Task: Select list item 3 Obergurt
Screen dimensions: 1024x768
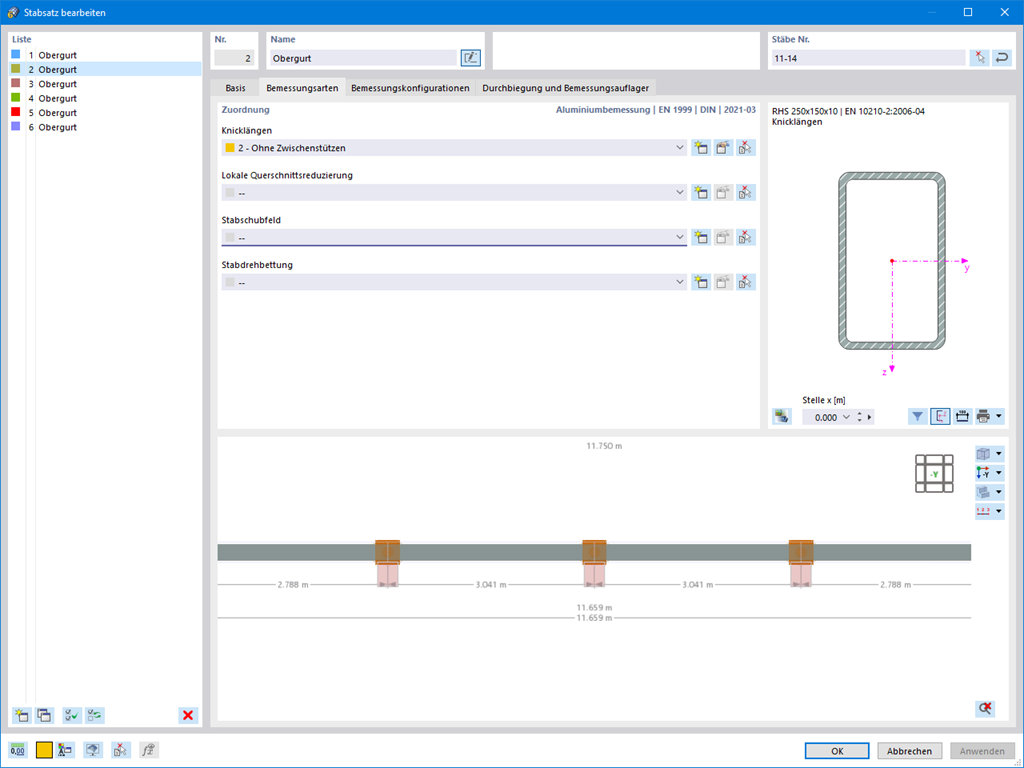Action: tap(106, 84)
